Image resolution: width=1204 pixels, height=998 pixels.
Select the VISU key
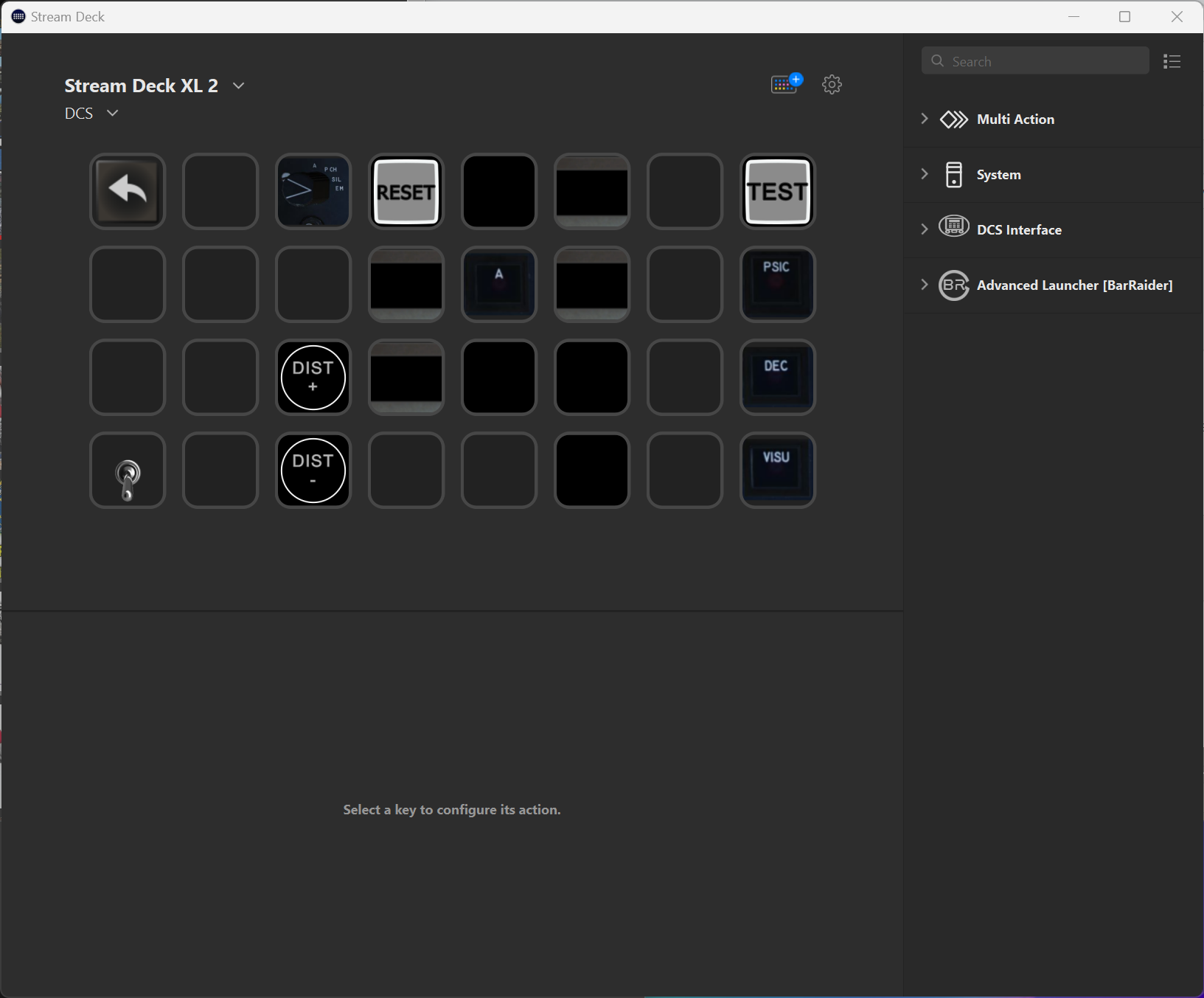click(777, 471)
